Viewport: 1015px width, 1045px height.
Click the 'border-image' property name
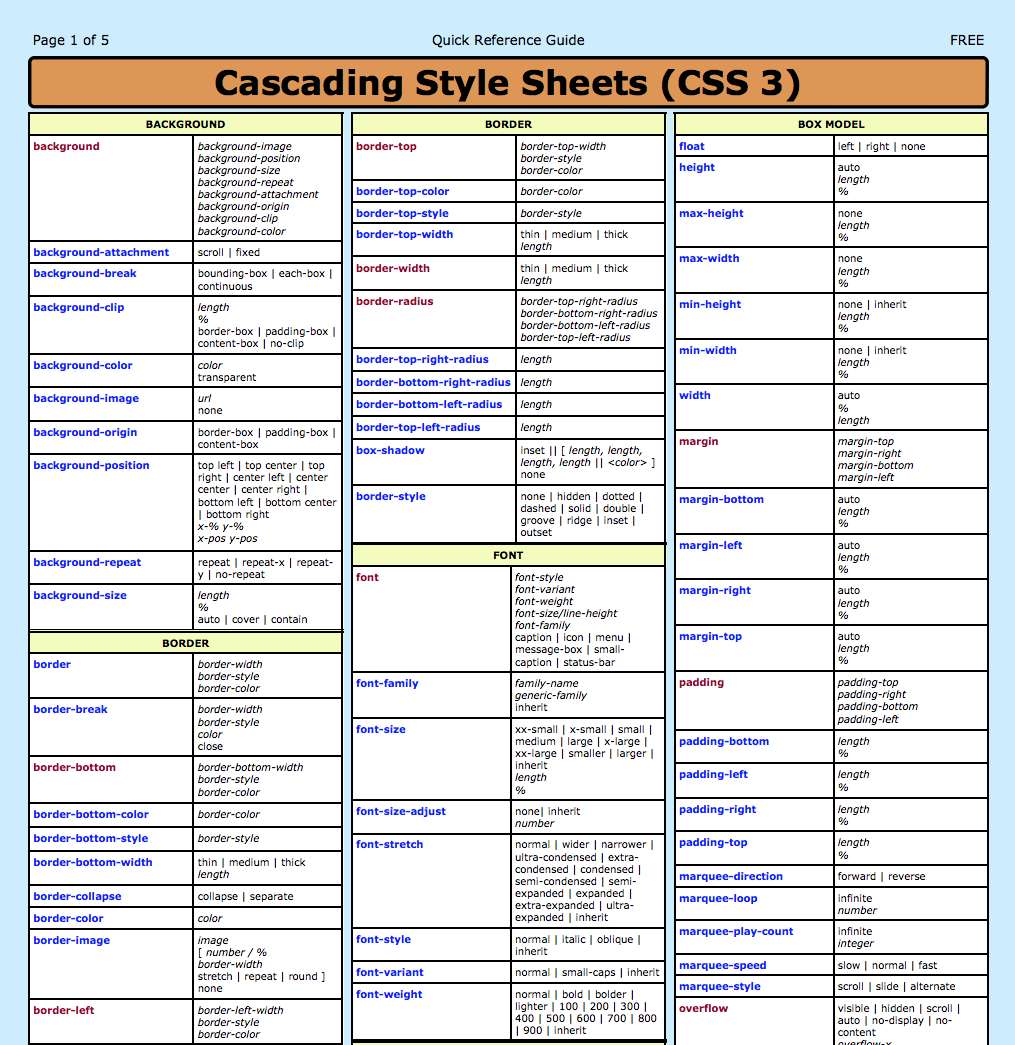(71, 940)
